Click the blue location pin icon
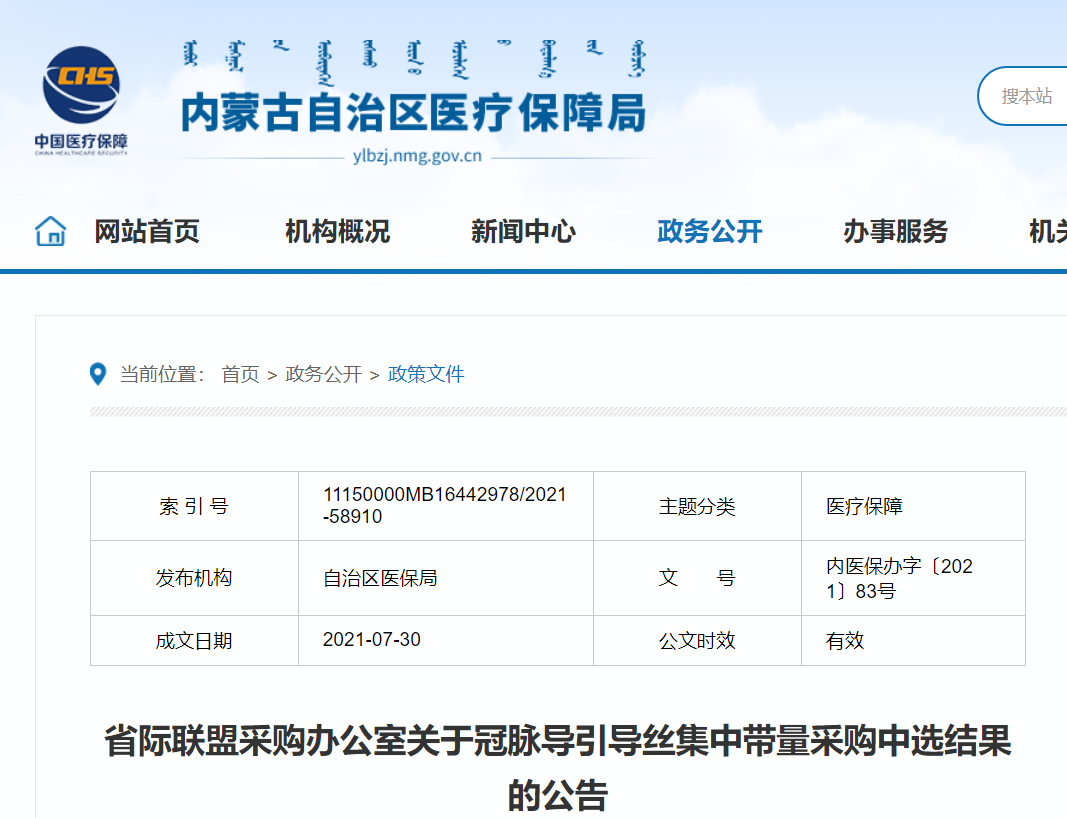Screen dimensions: 1067x818 pyautogui.click(x=98, y=374)
